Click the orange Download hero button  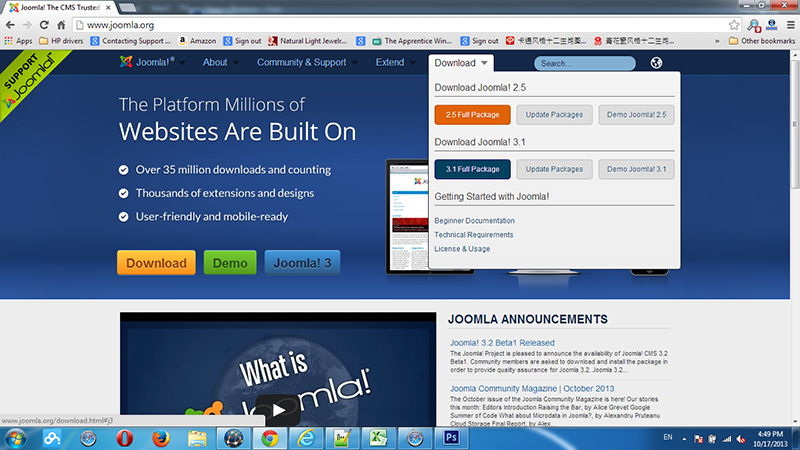pos(156,263)
